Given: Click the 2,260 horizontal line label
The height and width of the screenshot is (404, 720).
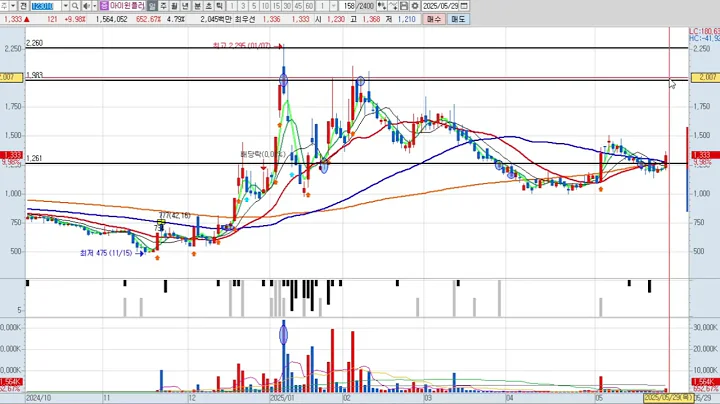Looking at the screenshot, I should click(x=34, y=43).
